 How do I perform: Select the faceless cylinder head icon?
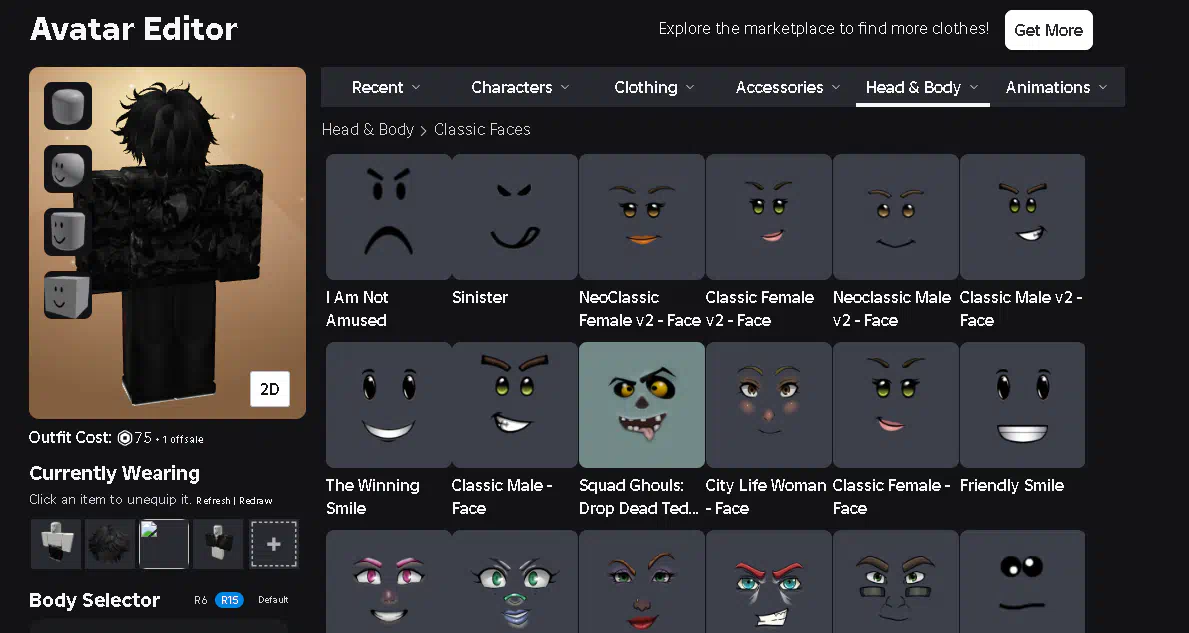coord(68,105)
